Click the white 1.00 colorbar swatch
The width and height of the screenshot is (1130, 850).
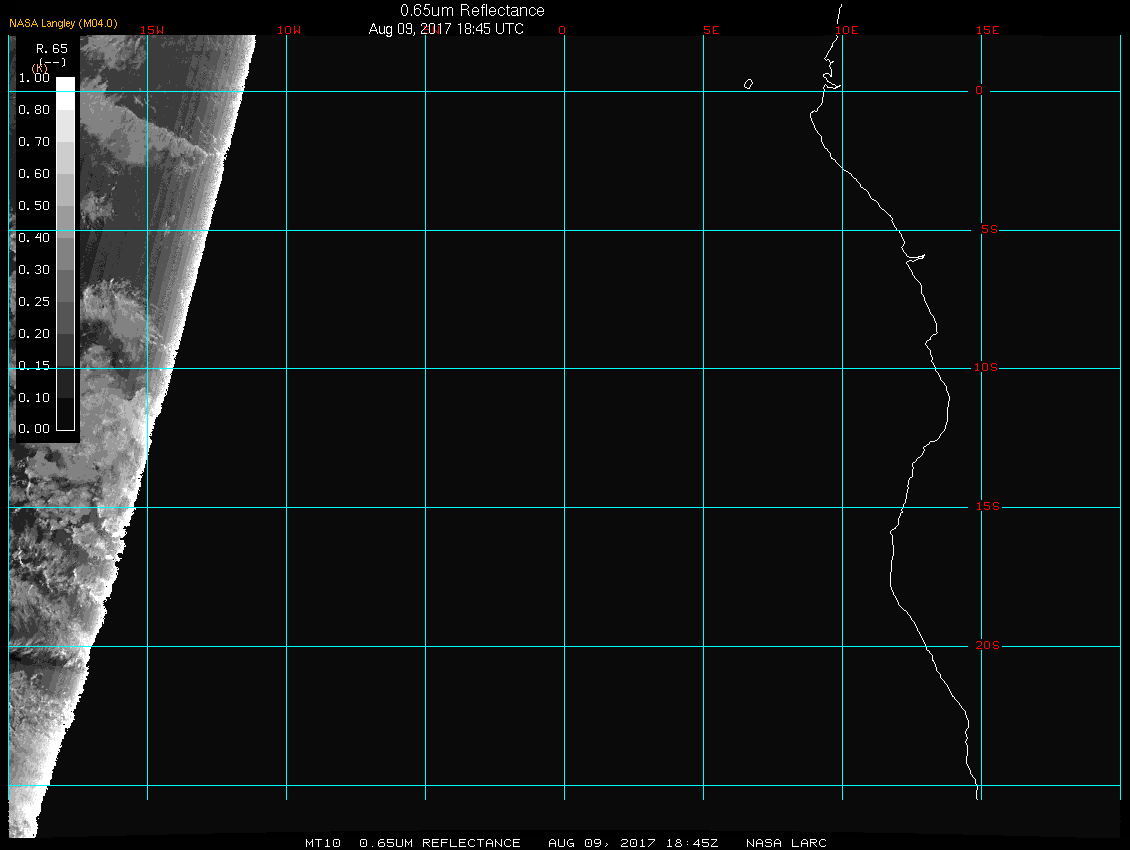(x=65, y=84)
